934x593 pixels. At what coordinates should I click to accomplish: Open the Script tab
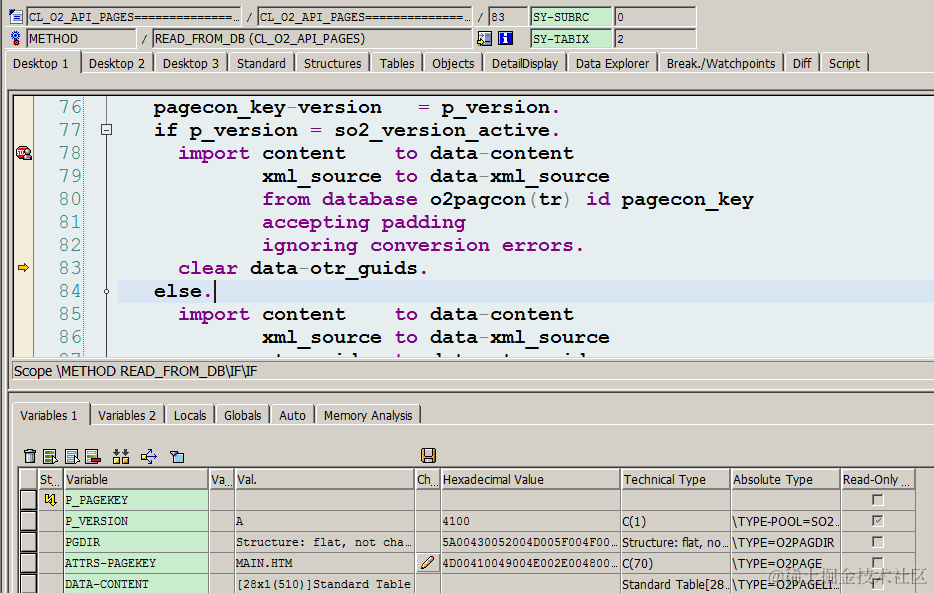pyautogui.click(x=844, y=64)
